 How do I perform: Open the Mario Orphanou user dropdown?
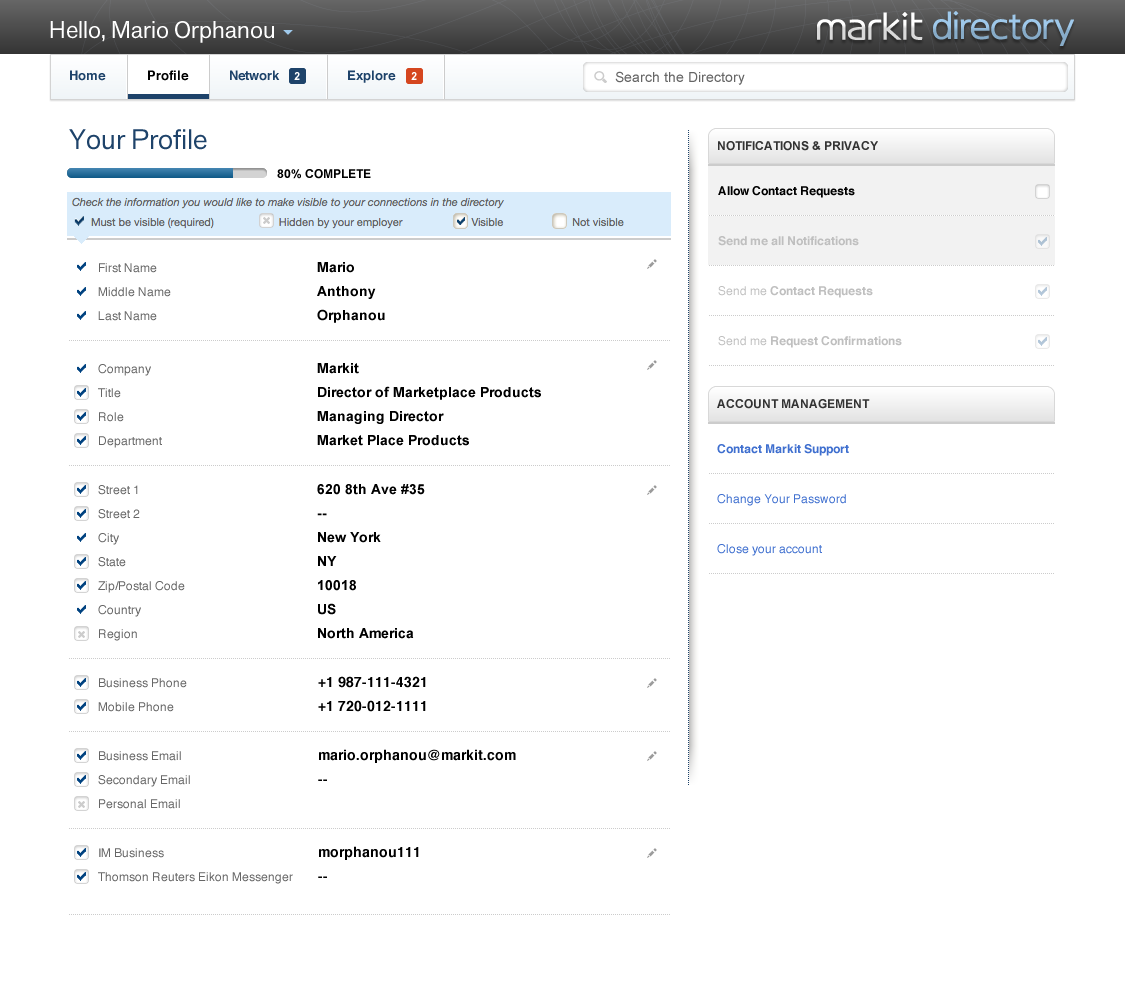pyautogui.click(x=287, y=32)
